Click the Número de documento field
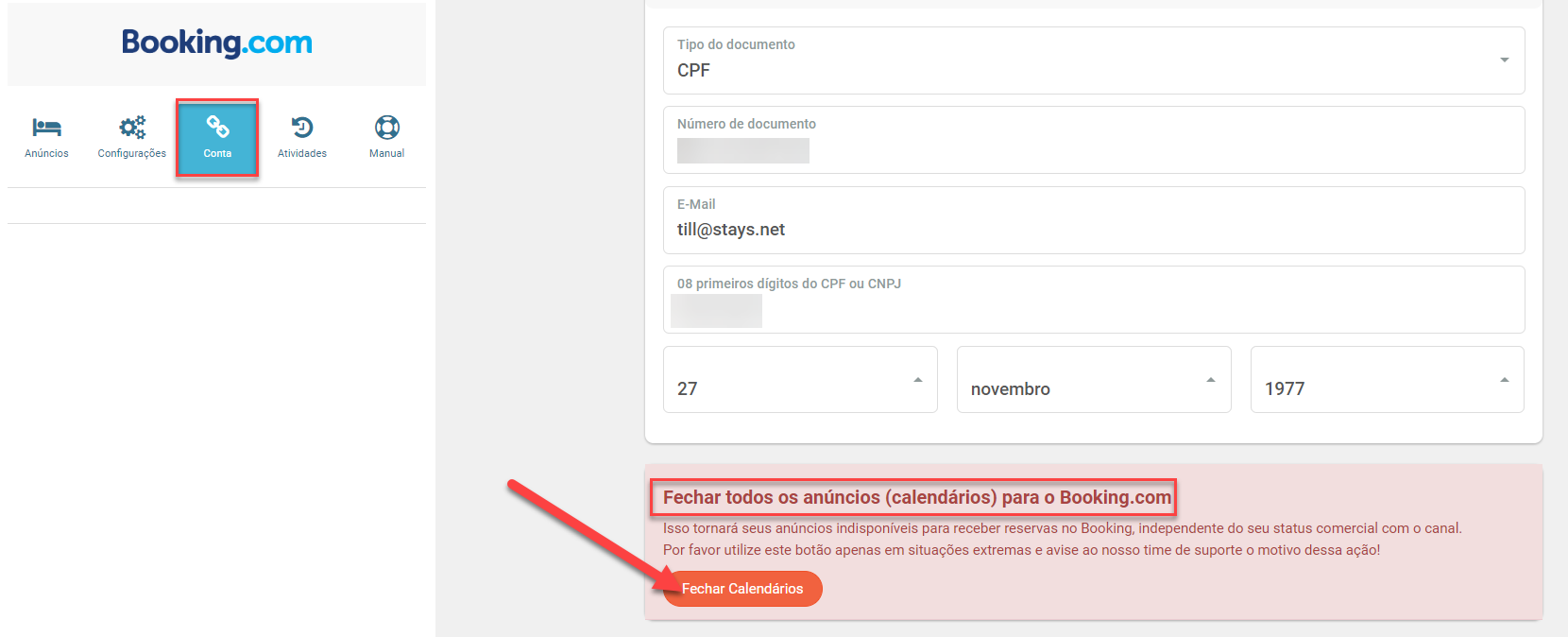 click(1094, 140)
